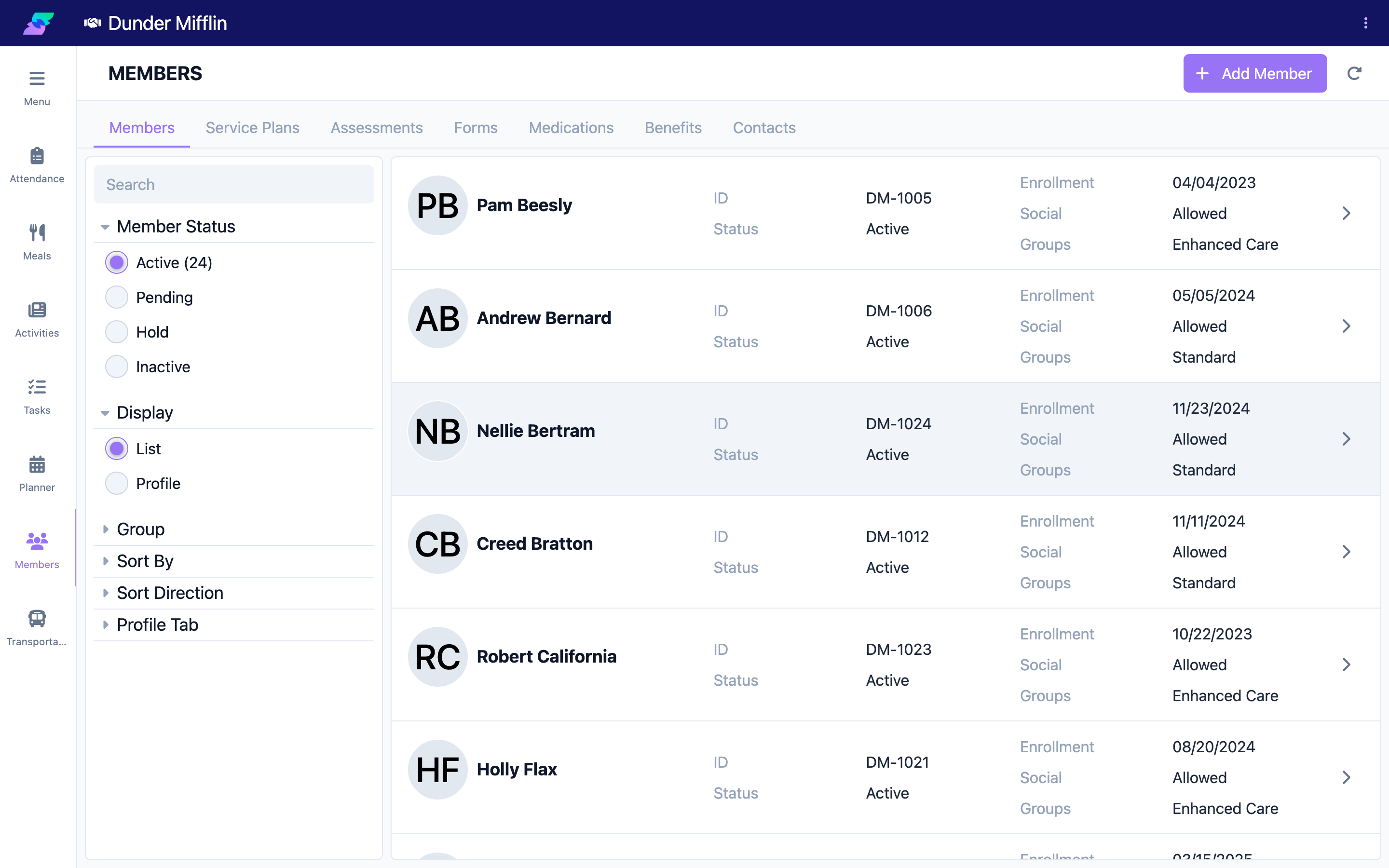Select Hold status radio
Screen dimensions: 1389x868
pyautogui.click(x=117, y=332)
